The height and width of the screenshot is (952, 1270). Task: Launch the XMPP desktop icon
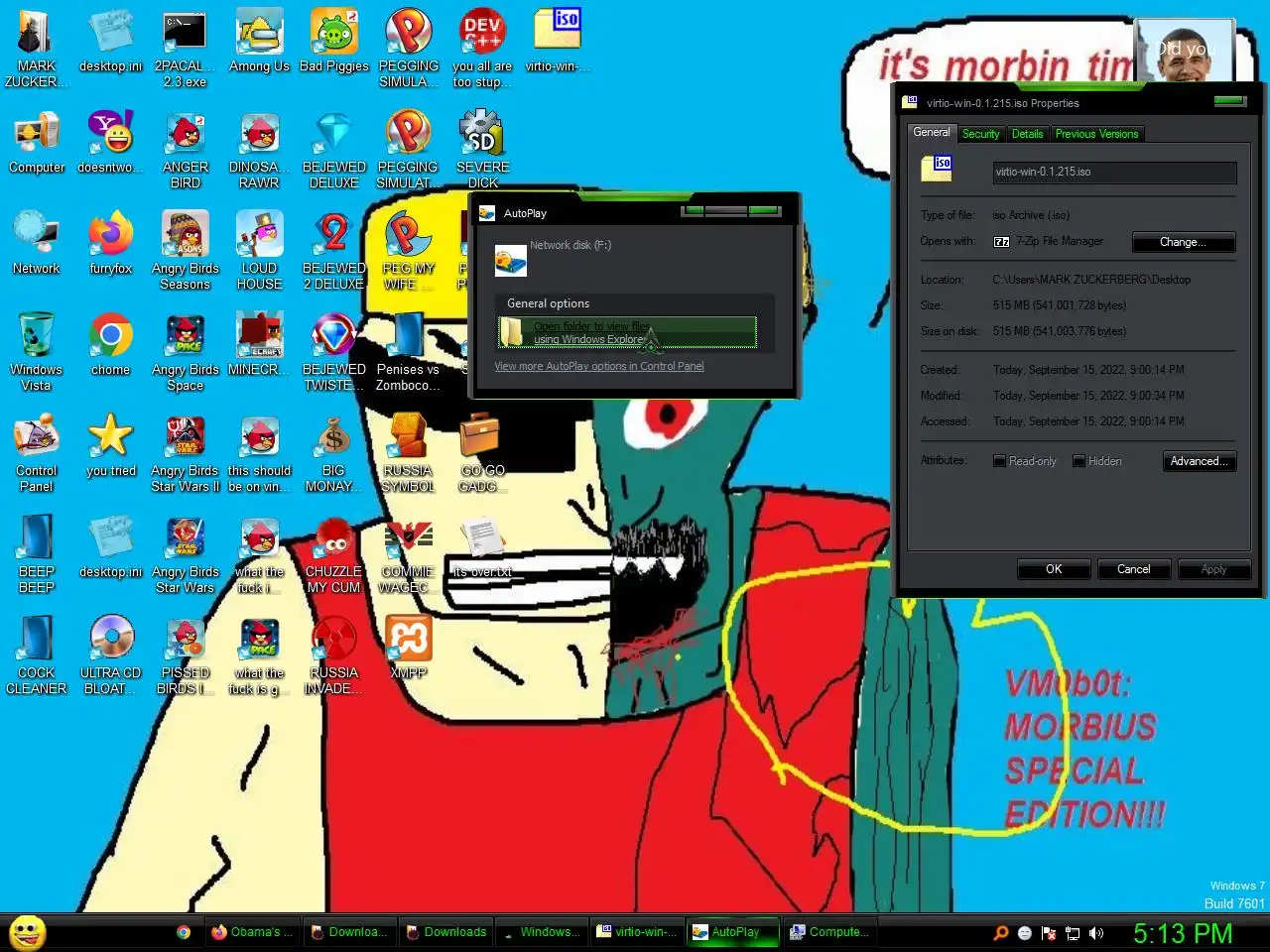coord(408,649)
